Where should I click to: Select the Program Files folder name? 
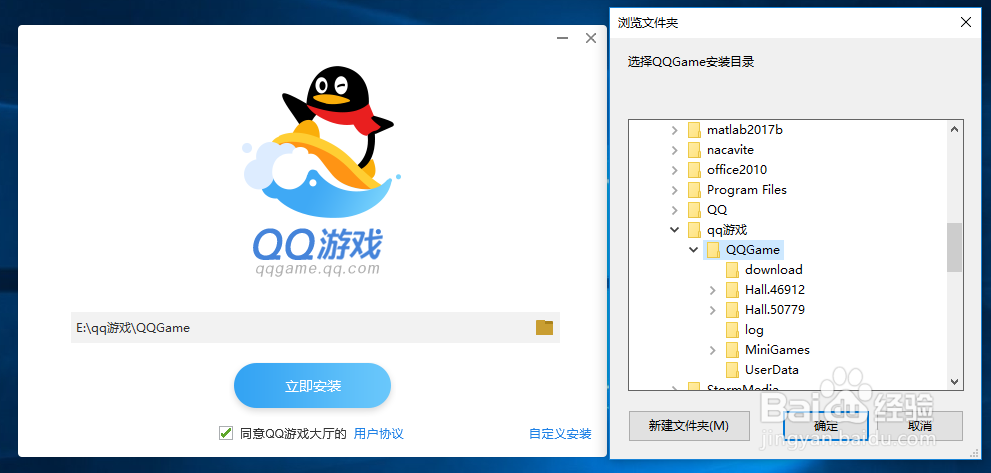click(x=746, y=190)
